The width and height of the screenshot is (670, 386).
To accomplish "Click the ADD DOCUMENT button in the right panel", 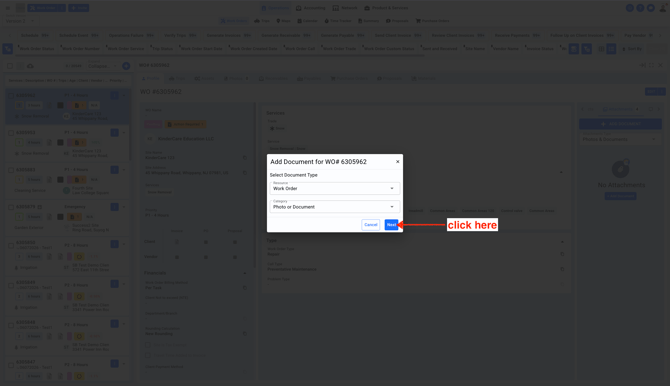I will coord(620,124).
